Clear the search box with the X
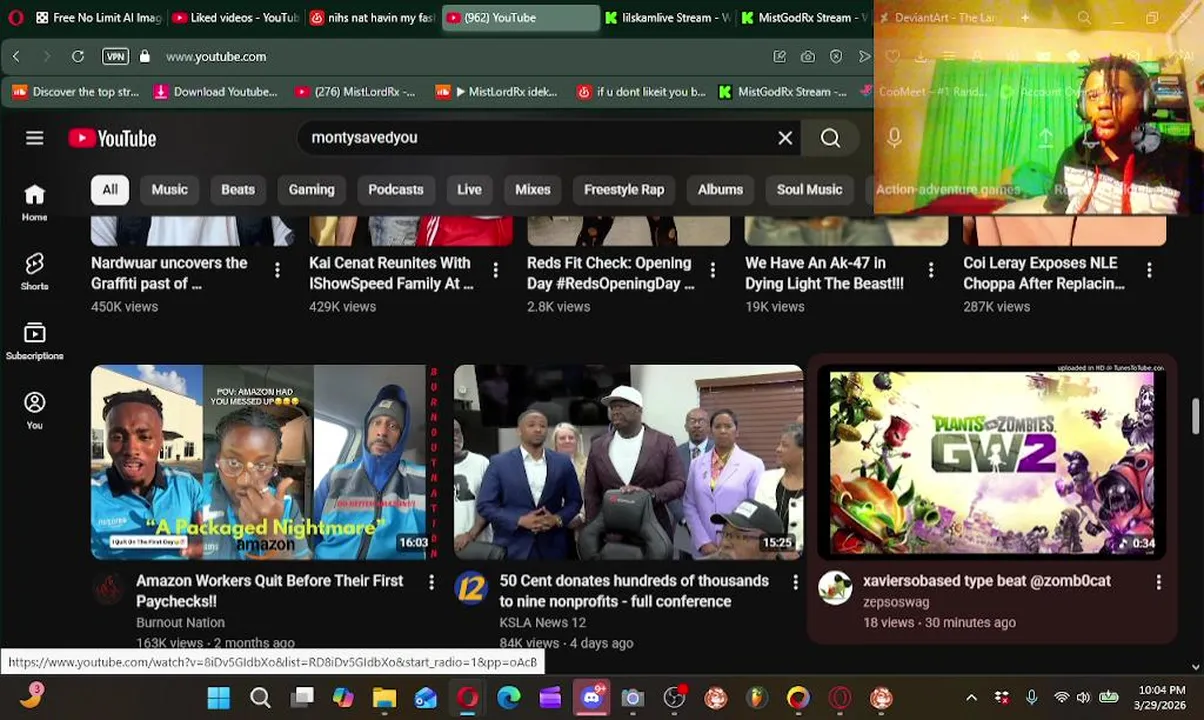Viewport: 1204px width, 720px height. [x=785, y=138]
